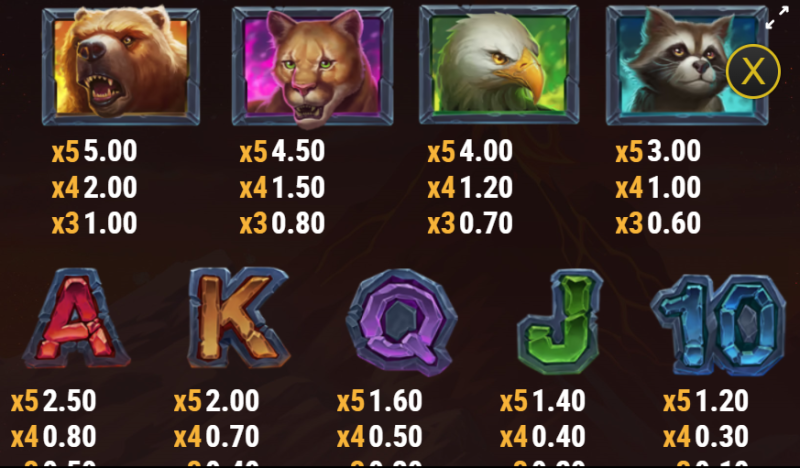Image resolution: width=800 pixels, height=468 pixels.
Task: Click the cougar x5 4.50 payout
Action: [282, 151]
